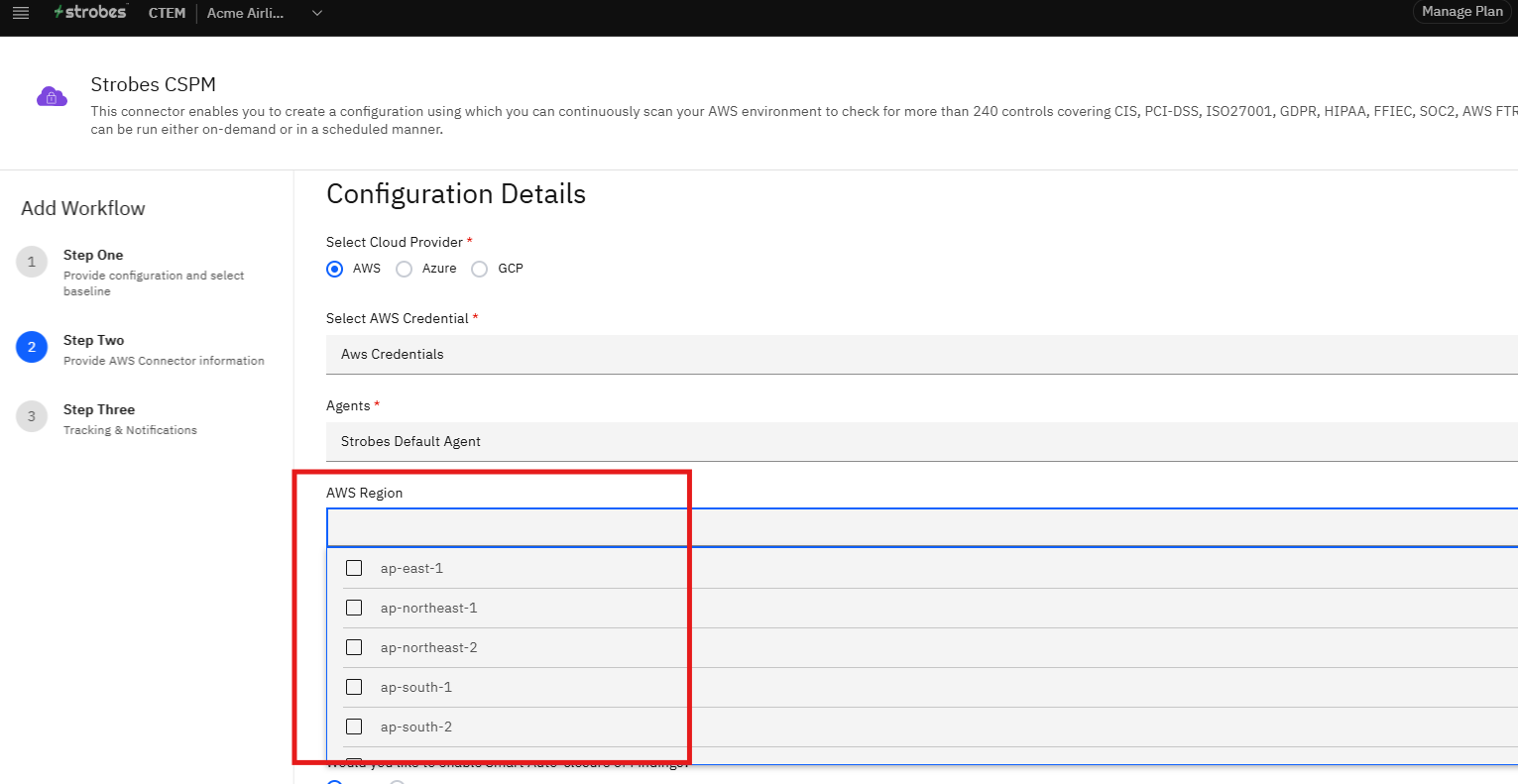
Task: Click the Configuration Details heading
Action: [456, 194]
